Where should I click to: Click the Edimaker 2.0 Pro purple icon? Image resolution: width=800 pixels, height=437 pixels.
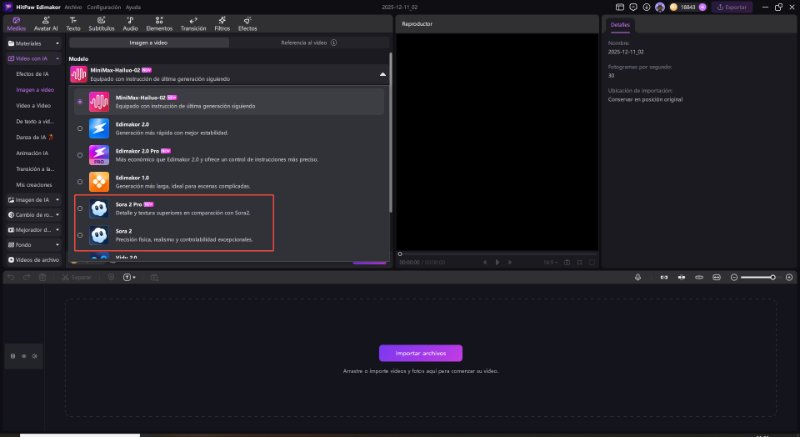(x=99, y=155)
